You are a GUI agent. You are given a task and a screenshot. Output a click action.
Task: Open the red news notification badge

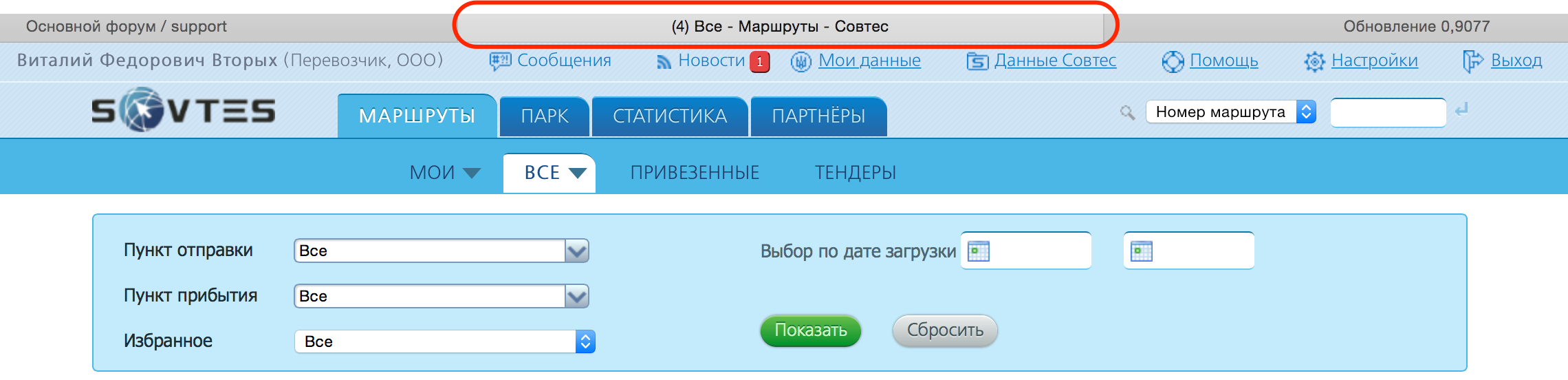click(759, 62)
